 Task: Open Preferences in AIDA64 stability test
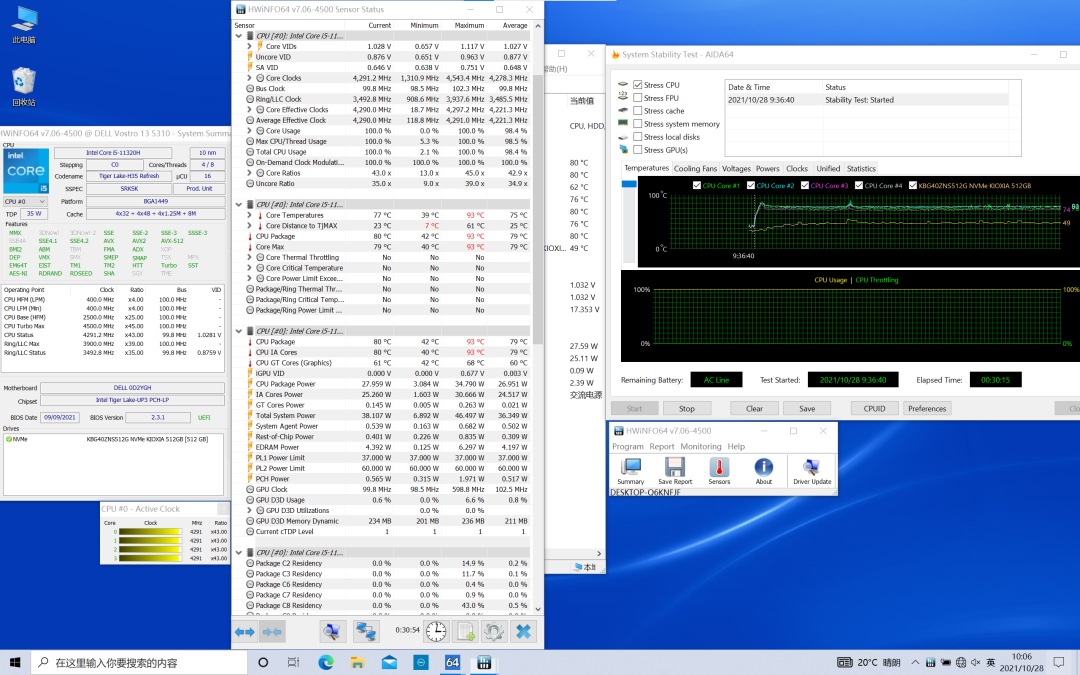click(x=927, y=408)
